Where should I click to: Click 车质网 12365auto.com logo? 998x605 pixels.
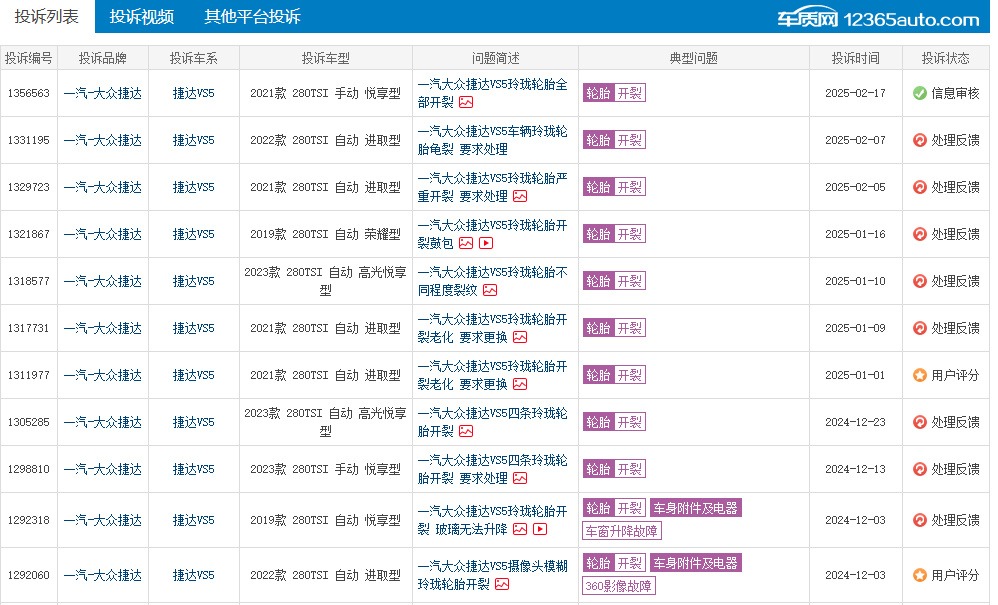pos(878,18)
